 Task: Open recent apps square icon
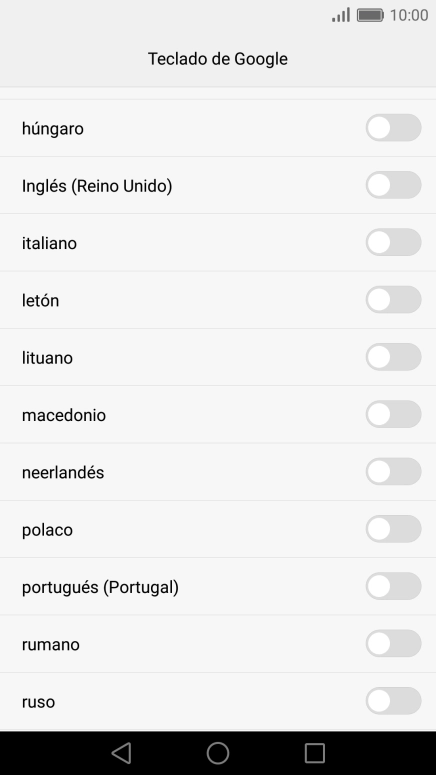314,753
